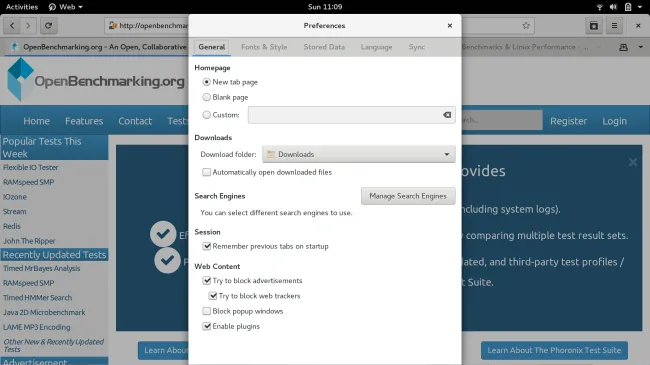The image size is (650, 365).
Task: Go forward with the browser forward arrow
Action: tap(28, 26)
